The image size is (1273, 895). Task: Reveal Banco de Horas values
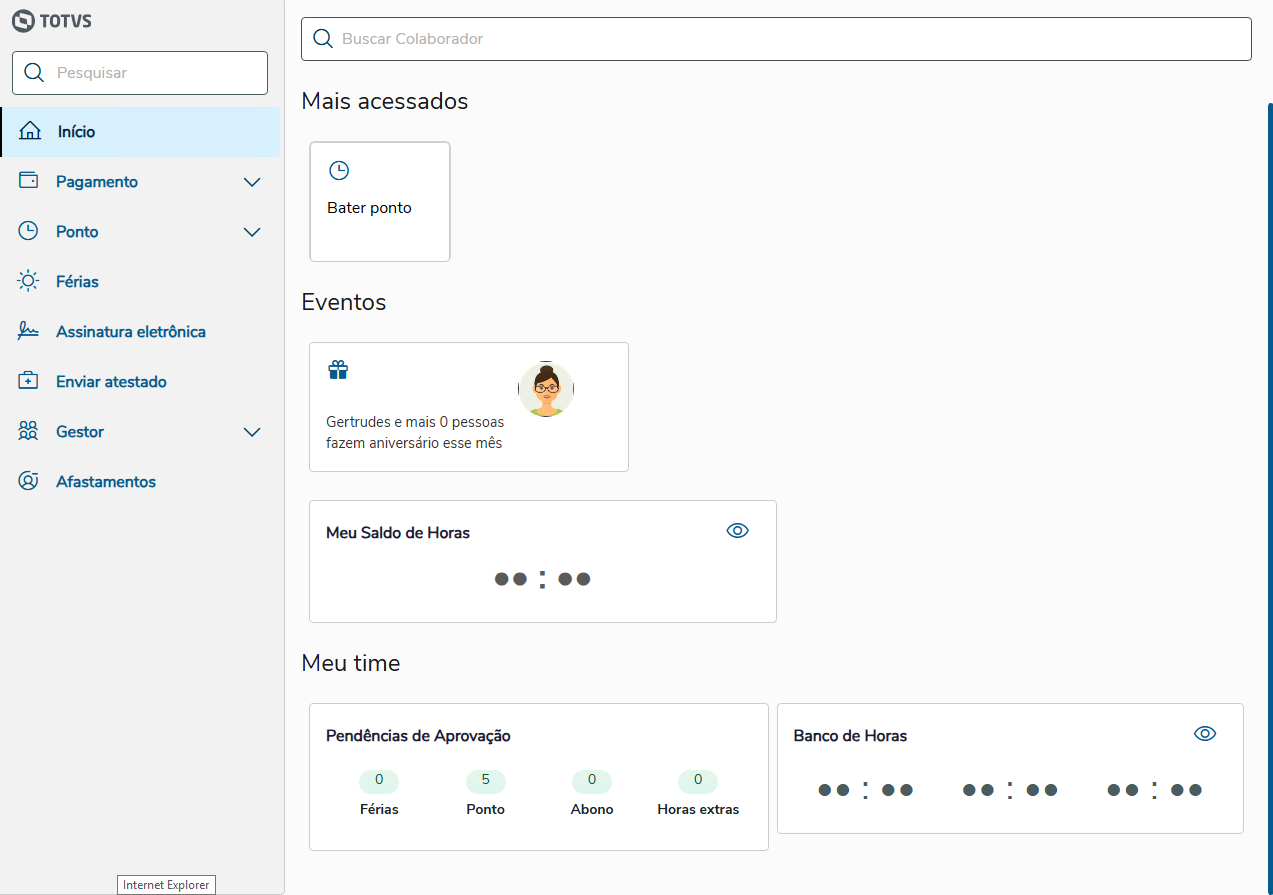point(1205,734)
